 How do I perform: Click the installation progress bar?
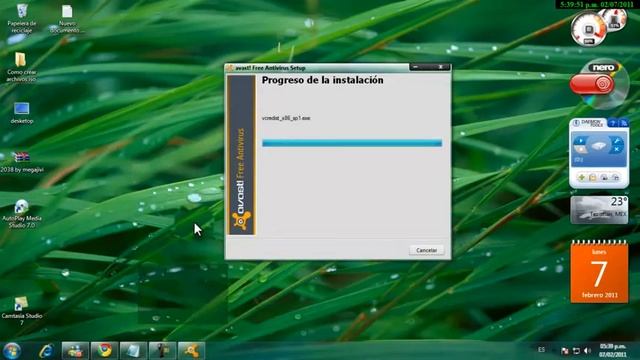(352, 143)
